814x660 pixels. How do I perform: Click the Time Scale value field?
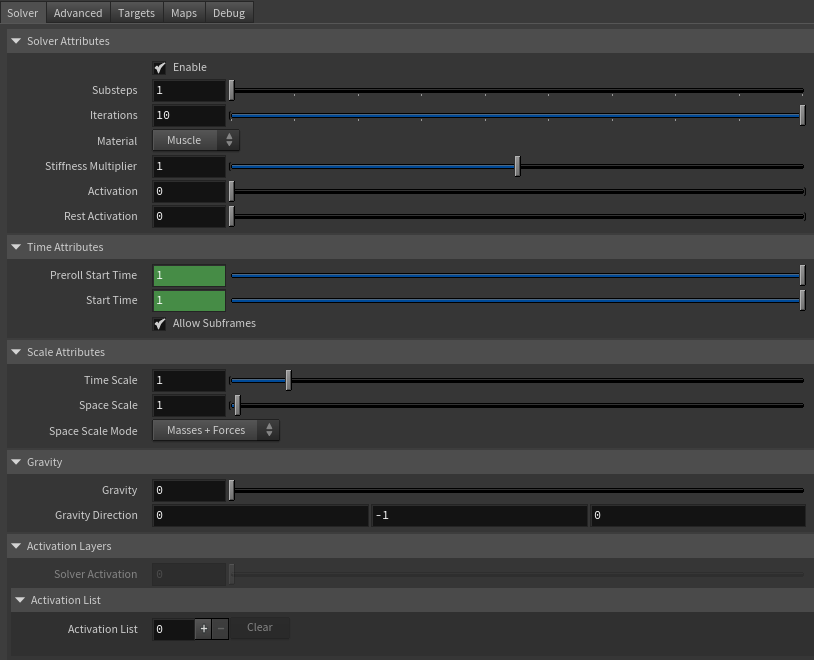(x=189, y=380)
